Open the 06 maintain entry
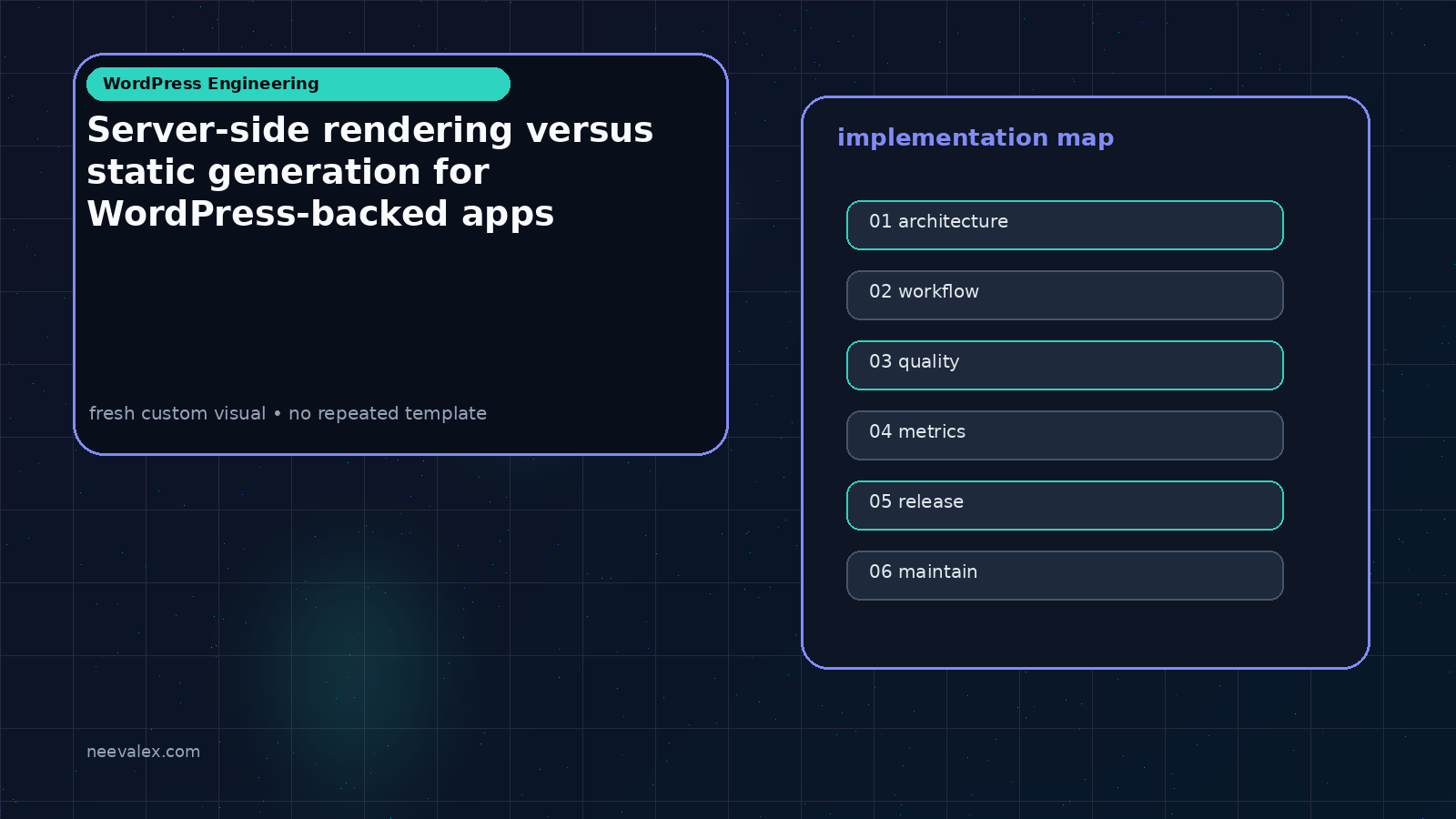The width and height of the screenshot is (1456, 819). pyautogui.click(x=1065, y=575)
